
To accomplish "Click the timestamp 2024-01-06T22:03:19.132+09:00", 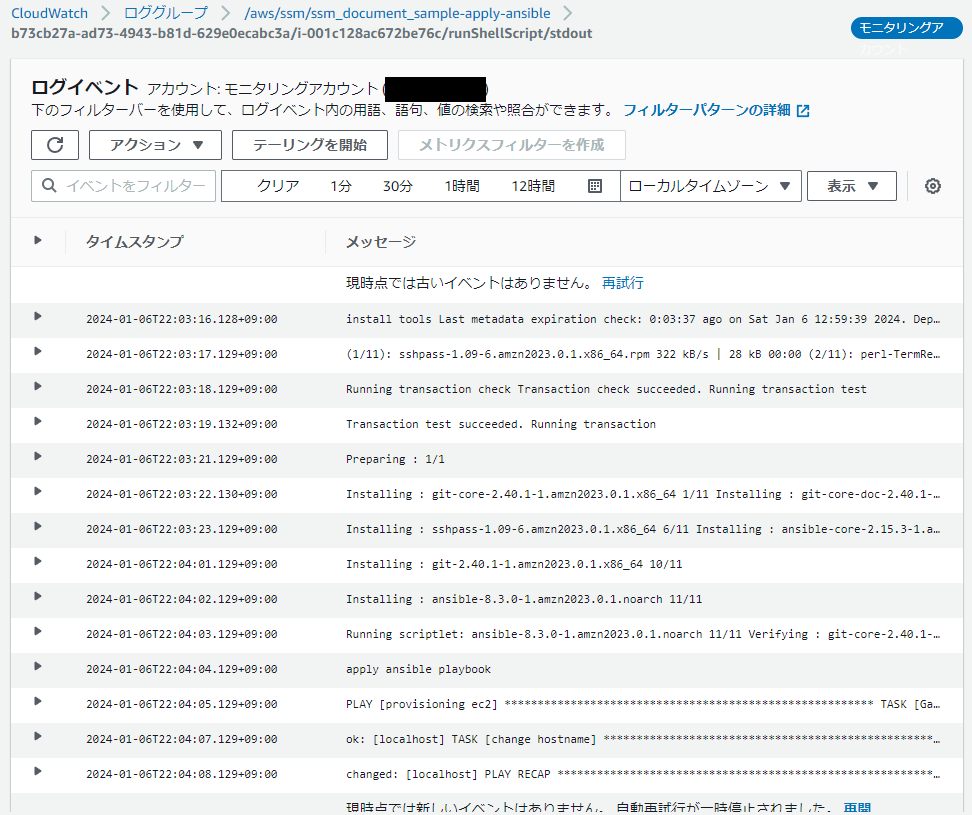I will (182, 425).
